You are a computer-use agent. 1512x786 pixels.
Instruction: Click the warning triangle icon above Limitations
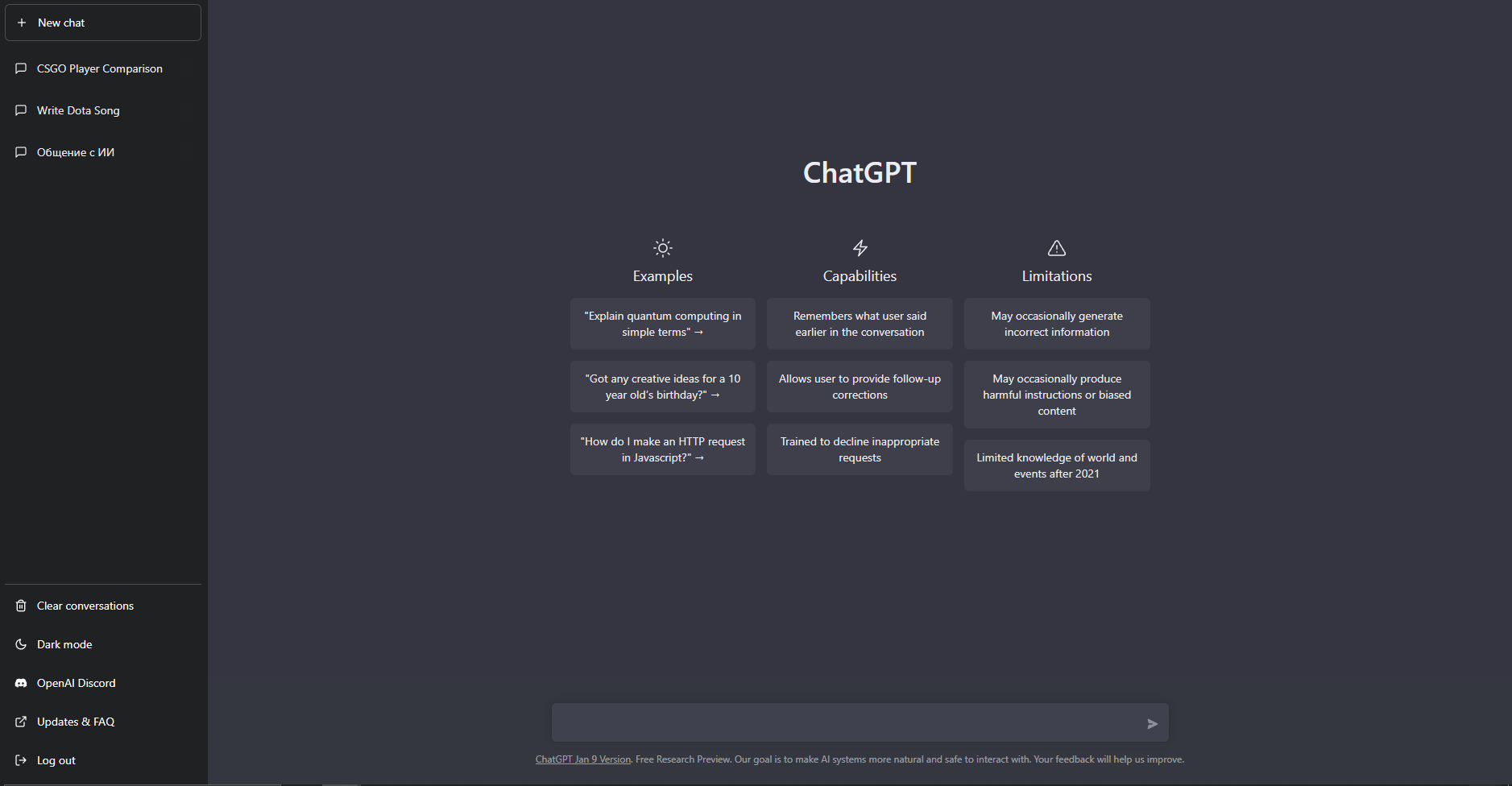[1057, 248]
